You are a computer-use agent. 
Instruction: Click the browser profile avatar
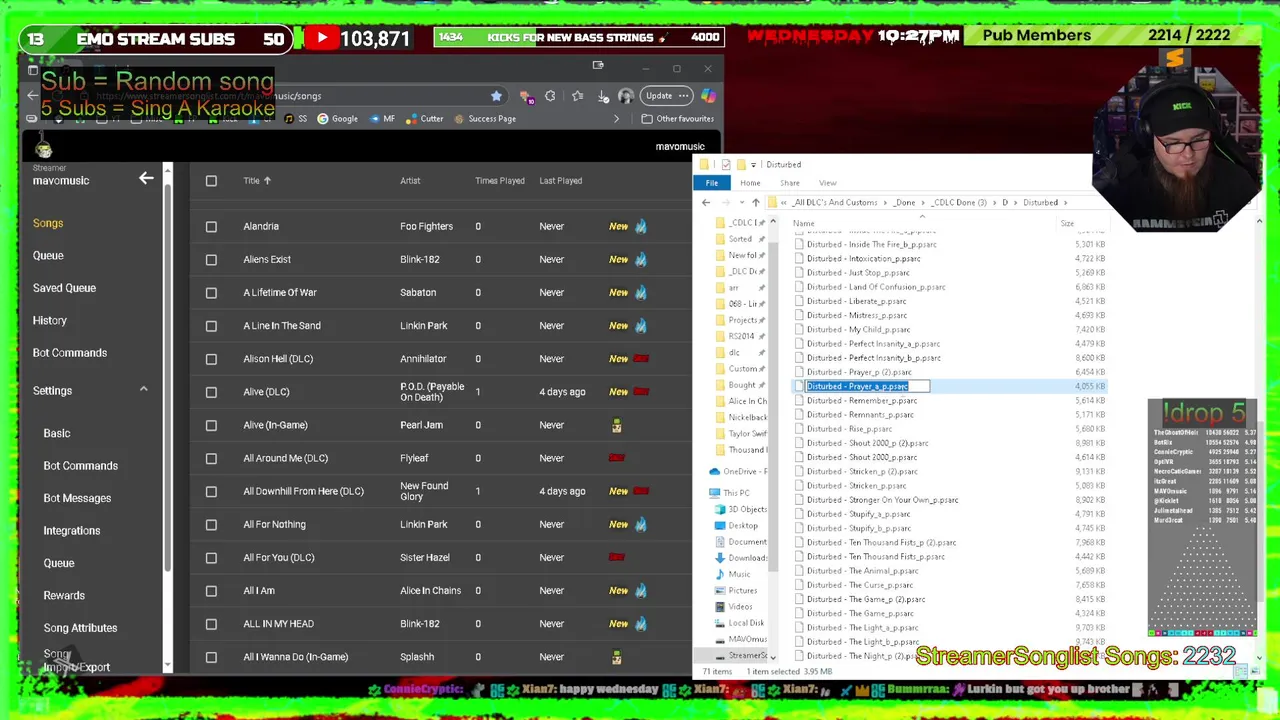coord(626,96)
